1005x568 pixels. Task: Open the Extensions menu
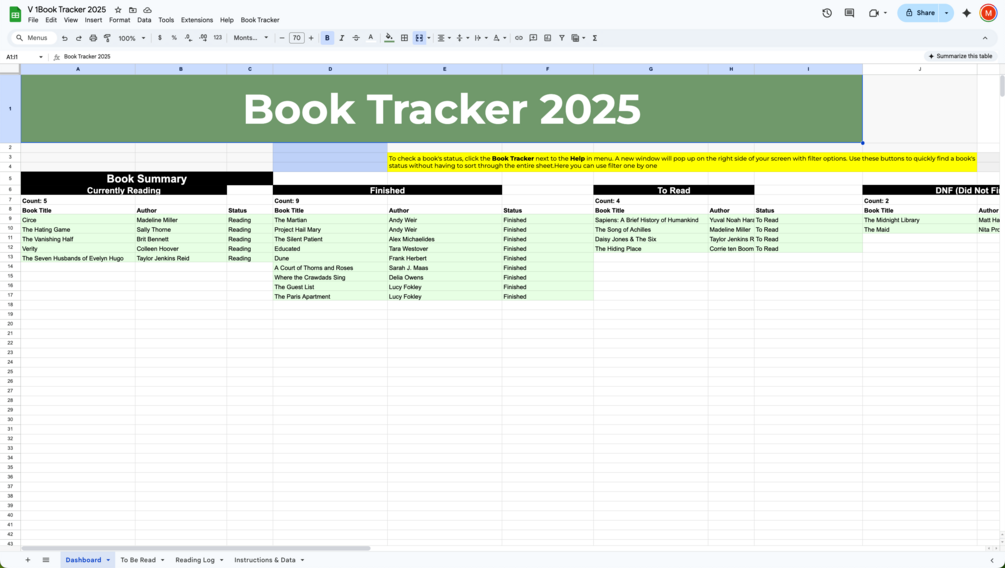(x=197, y=21)
